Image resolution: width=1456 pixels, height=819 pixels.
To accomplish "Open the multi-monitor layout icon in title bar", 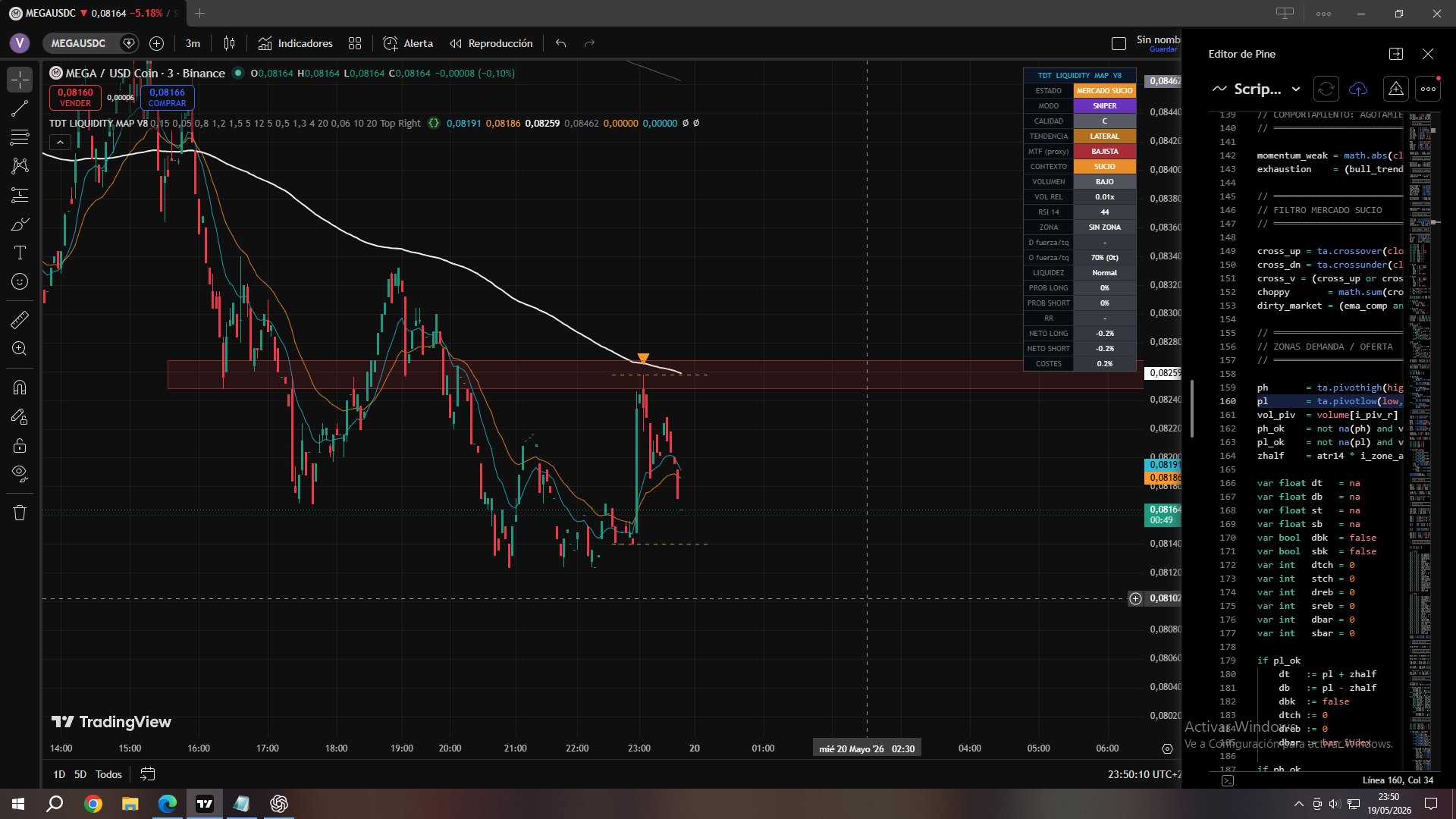I will (x=1285, y=13).
